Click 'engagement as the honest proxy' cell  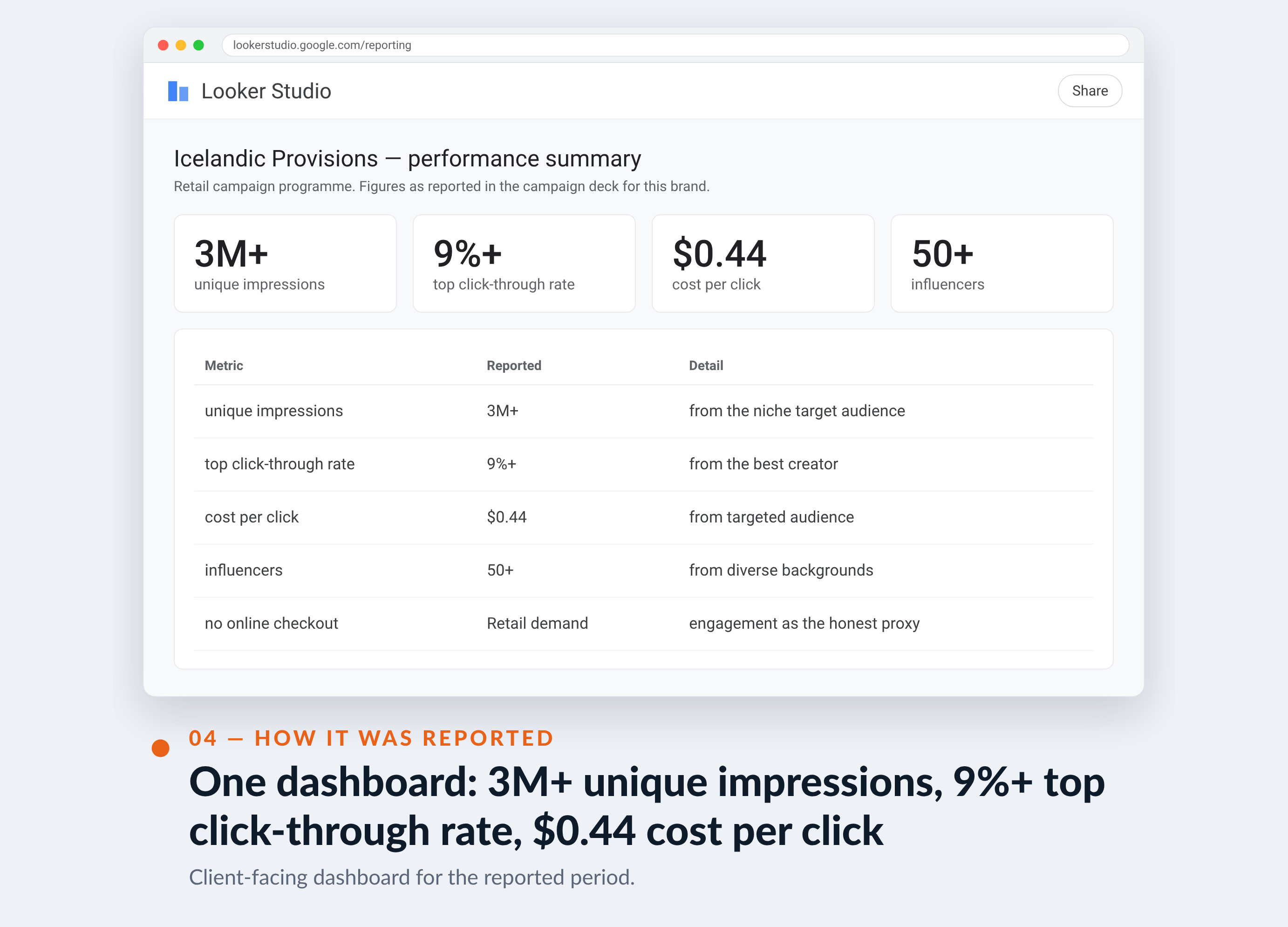[804, 624]
